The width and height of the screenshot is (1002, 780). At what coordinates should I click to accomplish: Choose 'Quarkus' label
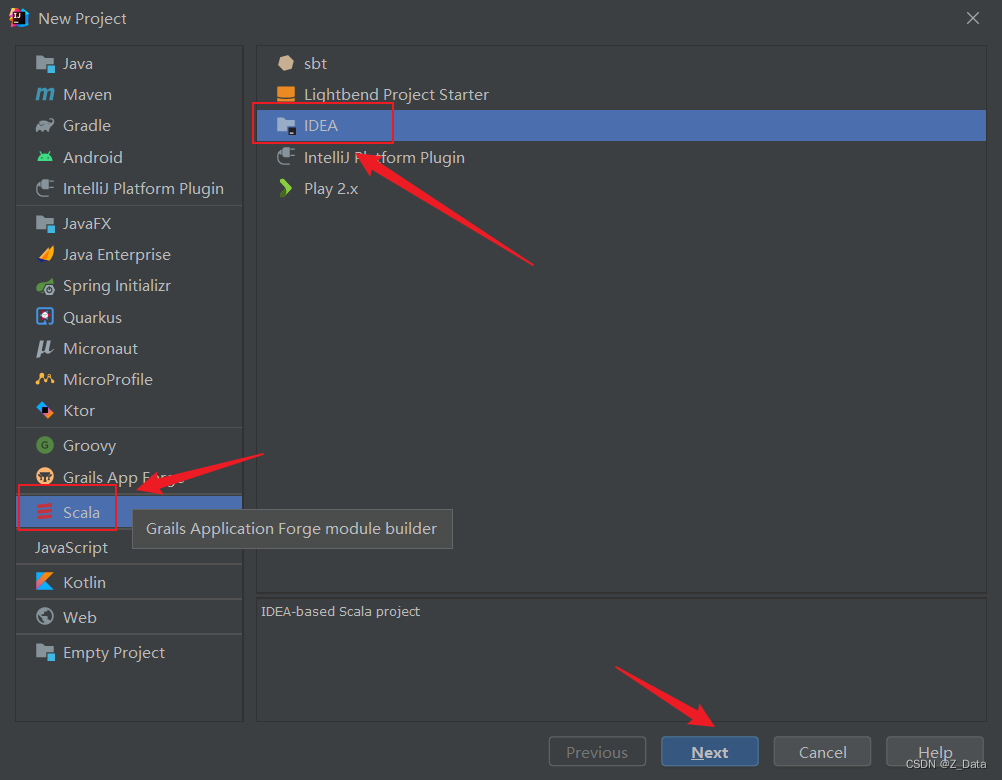[92, 317]
